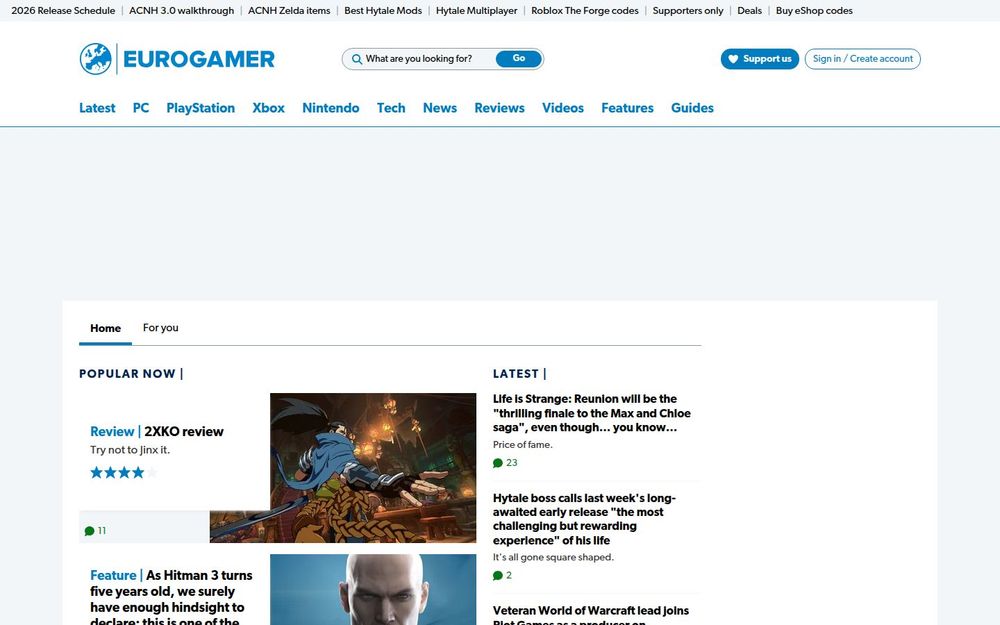Open ACNH 3.0 walkthrough link
The width and height of the screenshot is (1000, 625).
(182, 10)
